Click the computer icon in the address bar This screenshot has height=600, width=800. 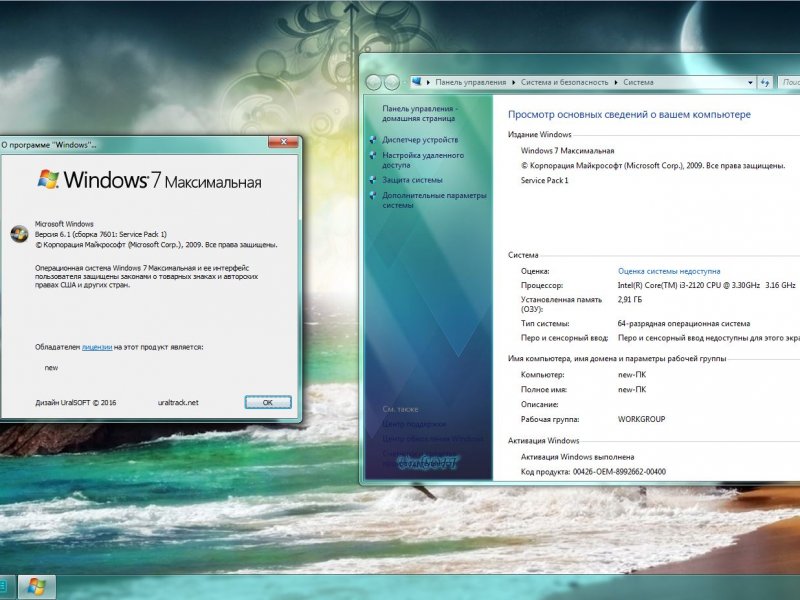(x=417, y=82)
